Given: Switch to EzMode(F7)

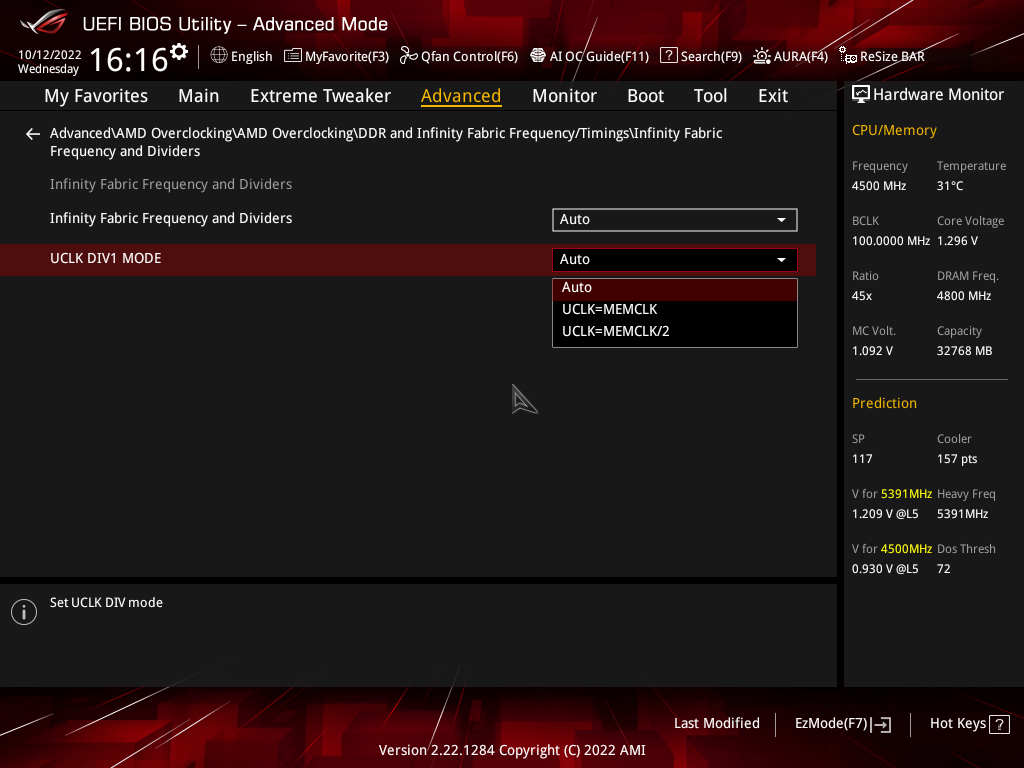Looking at the screenshot, I should pos(843,724).
